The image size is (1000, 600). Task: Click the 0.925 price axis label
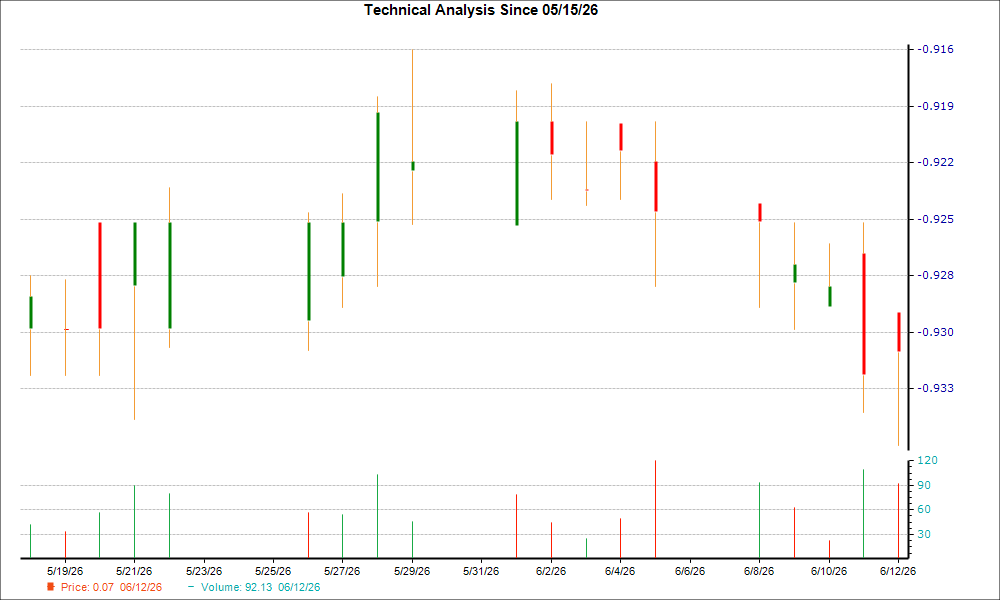[938, 219]
